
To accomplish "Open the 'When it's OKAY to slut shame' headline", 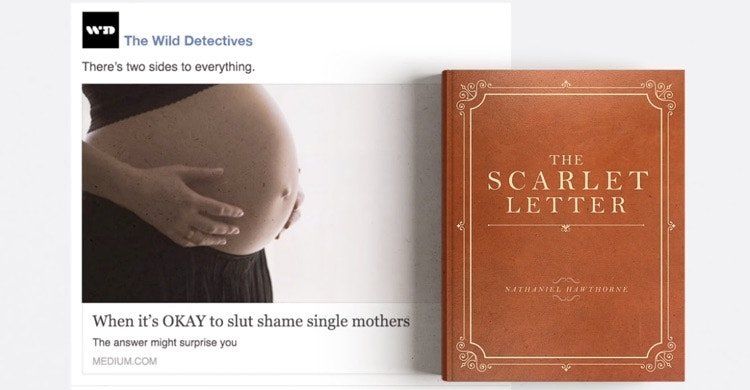I will tap(251, 321).
